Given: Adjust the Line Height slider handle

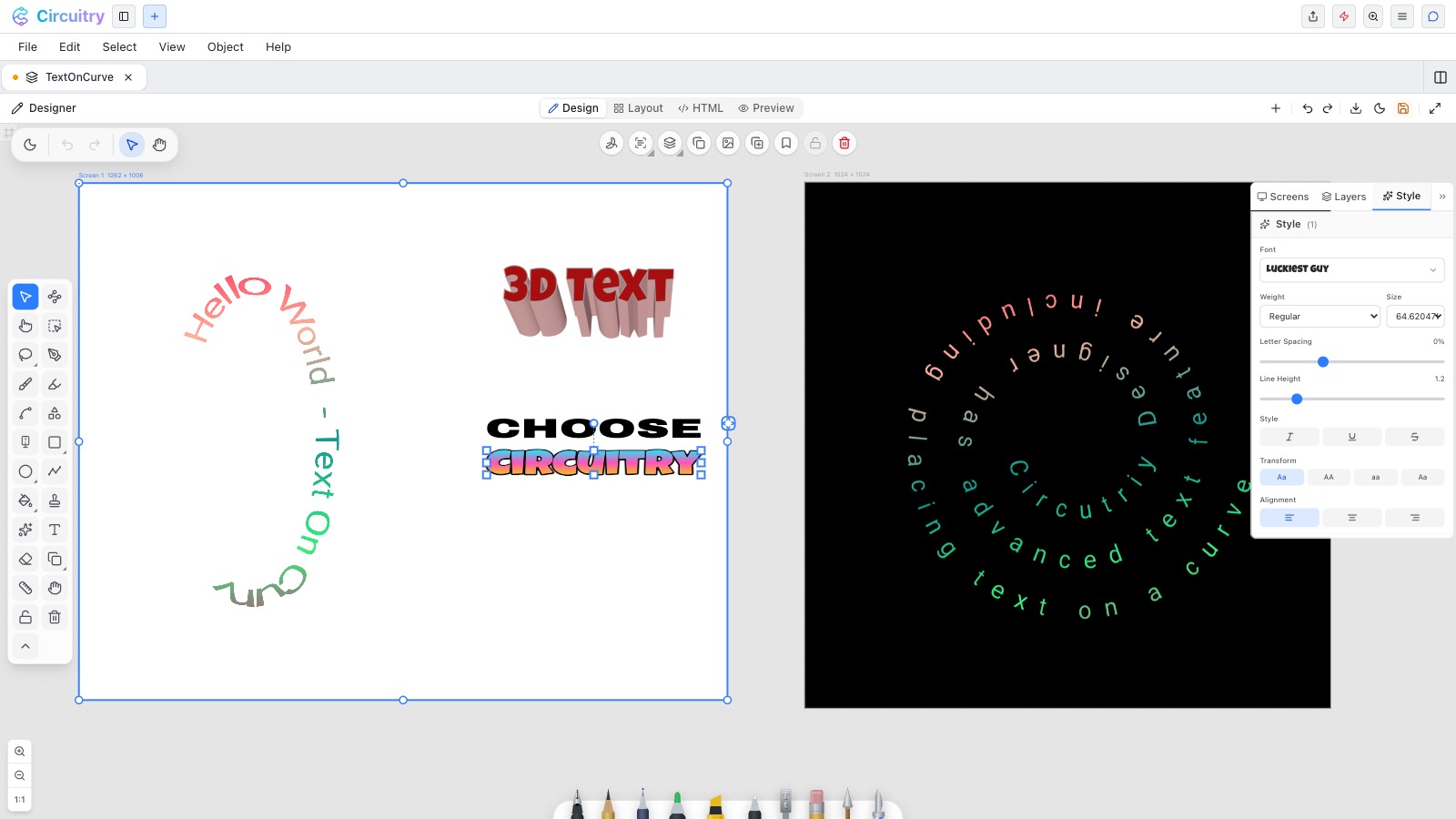Looking at the screenshot, I should click(1297, 399).
